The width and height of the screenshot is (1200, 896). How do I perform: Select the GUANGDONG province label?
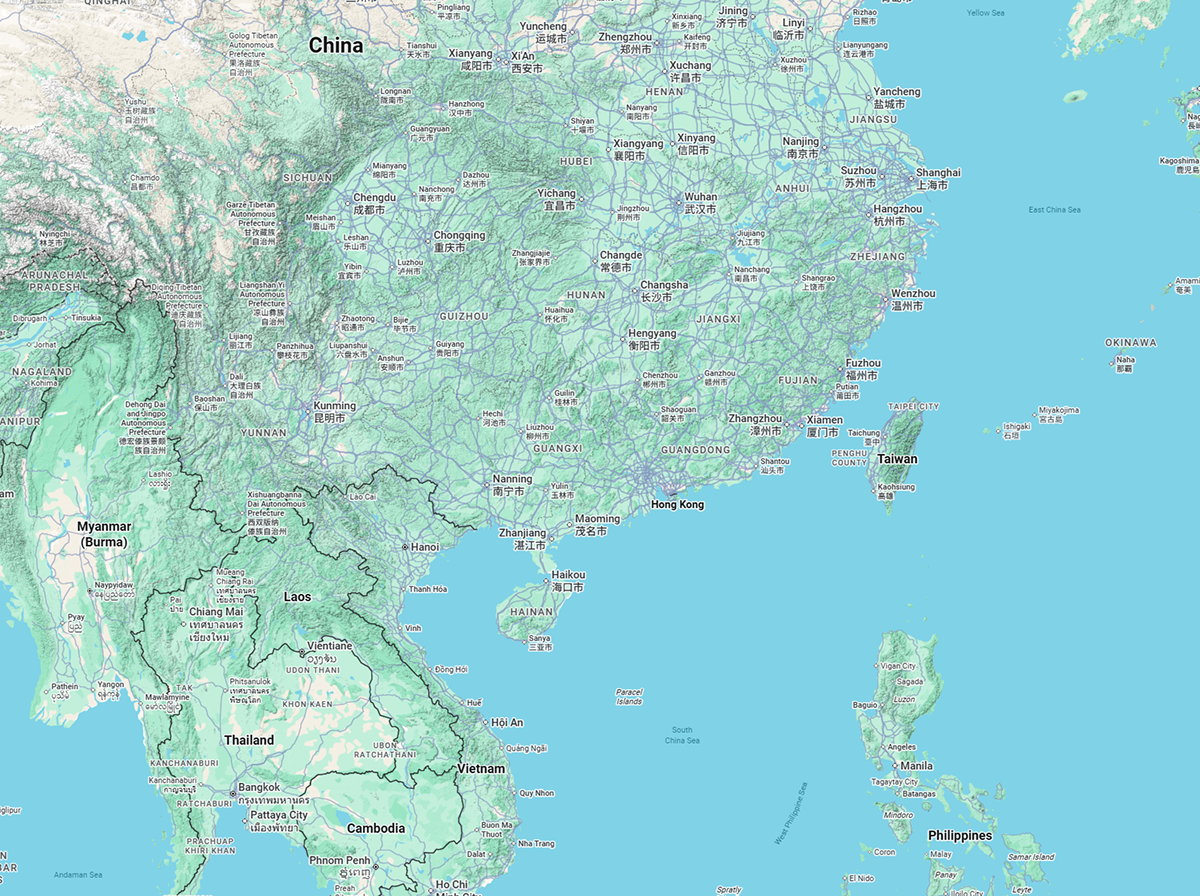[x=696, y=450]
